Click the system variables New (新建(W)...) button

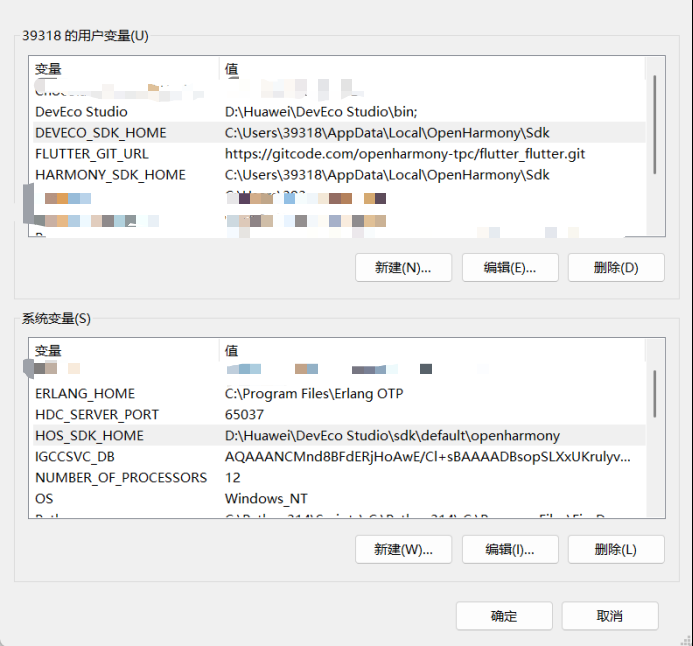[403, 549]
